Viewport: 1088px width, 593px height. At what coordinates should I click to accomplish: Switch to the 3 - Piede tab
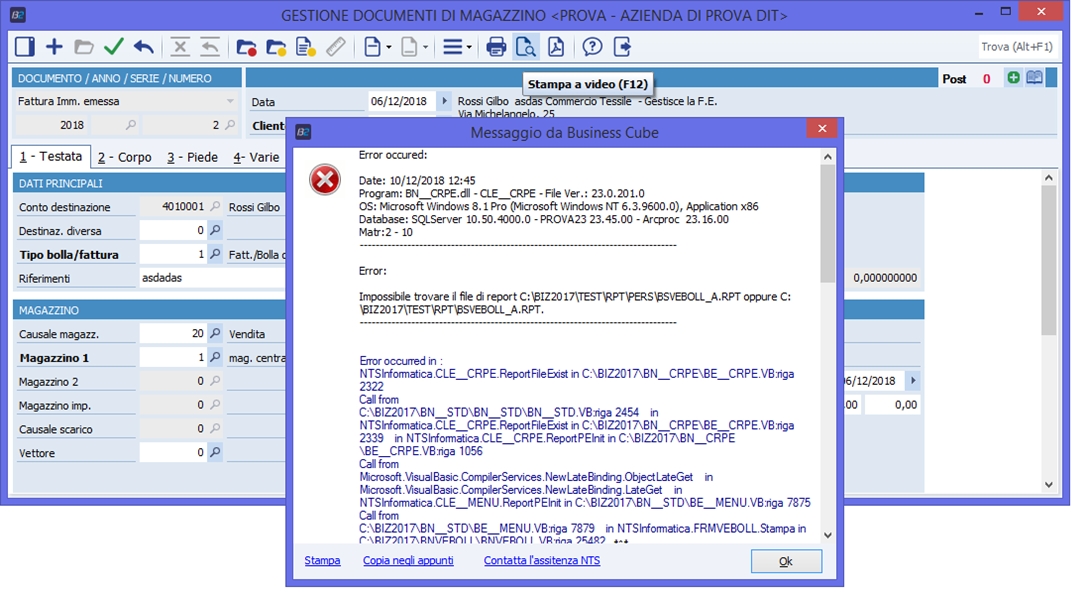[x=192, y=157]
